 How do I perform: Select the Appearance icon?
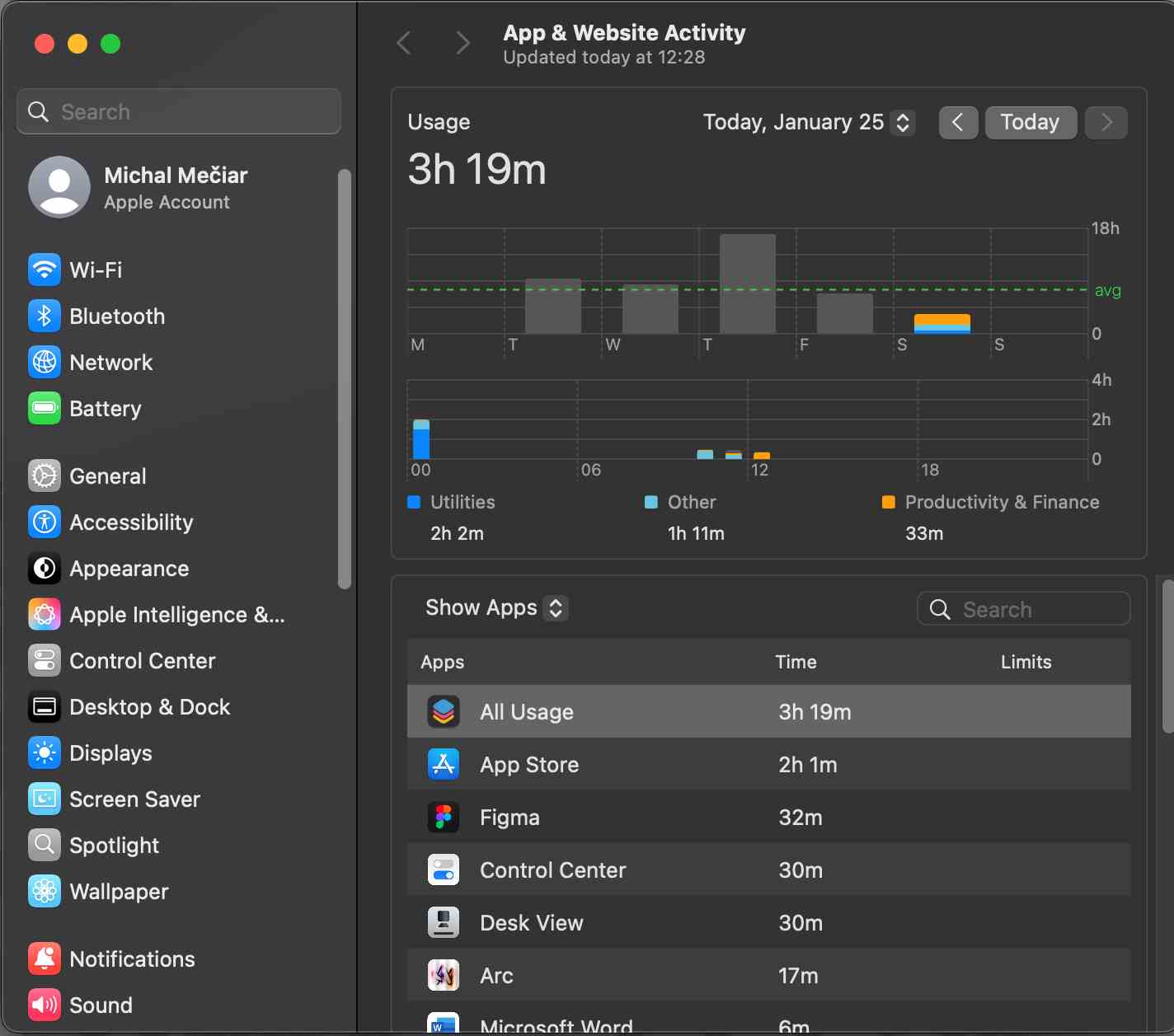(45, 568)
